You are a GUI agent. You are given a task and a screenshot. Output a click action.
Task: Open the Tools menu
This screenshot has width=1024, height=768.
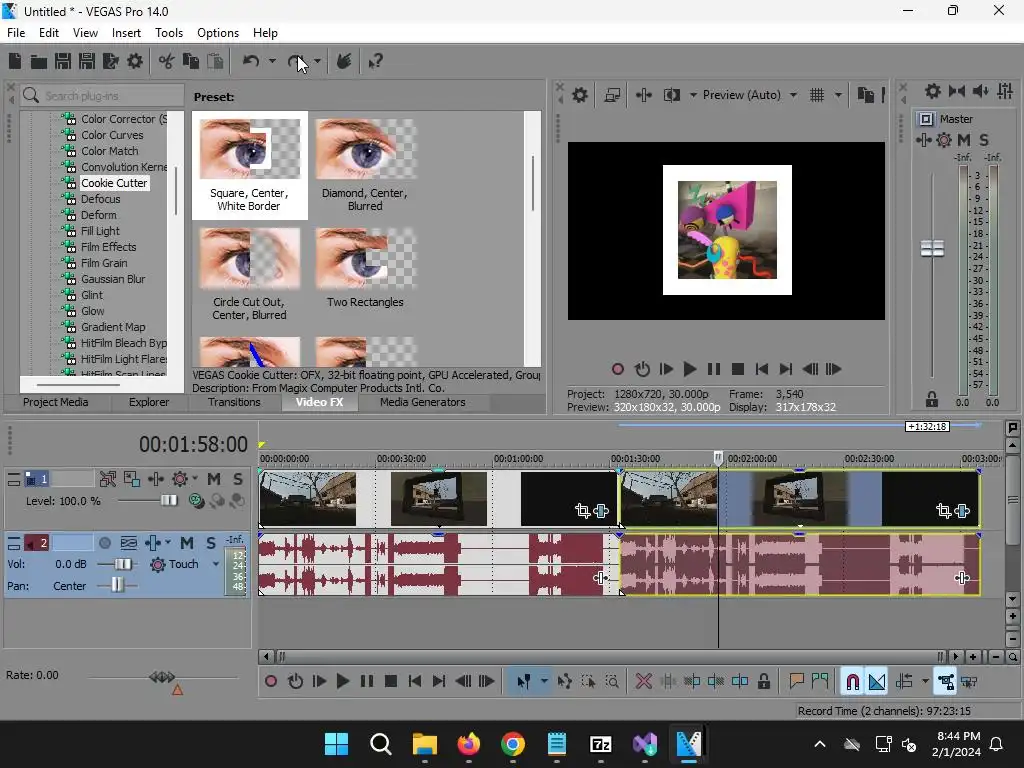tap(168, 33)
